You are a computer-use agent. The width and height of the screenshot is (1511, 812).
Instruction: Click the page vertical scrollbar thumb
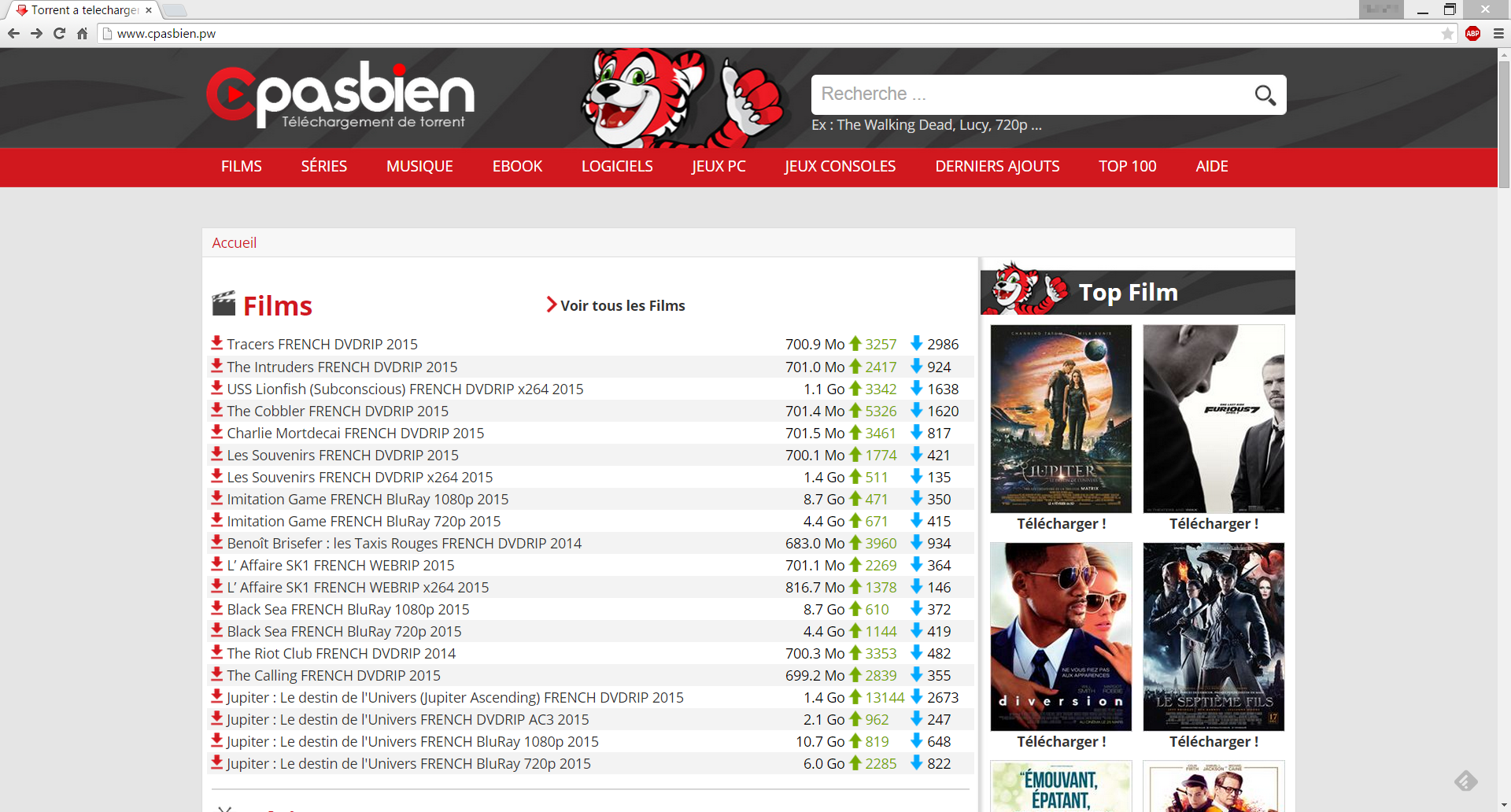(x=1504, y=124)
